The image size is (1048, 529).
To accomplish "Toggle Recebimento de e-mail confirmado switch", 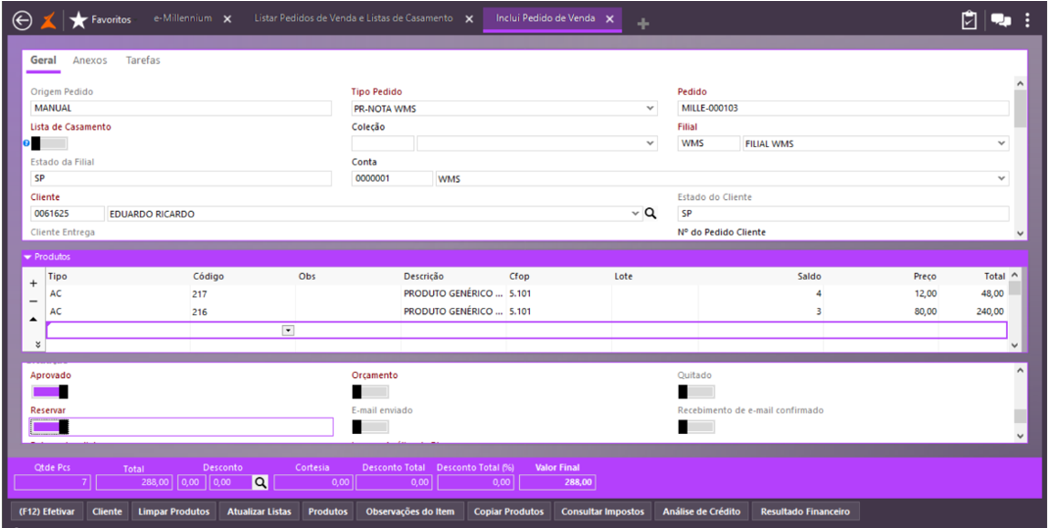I will 696,427.
